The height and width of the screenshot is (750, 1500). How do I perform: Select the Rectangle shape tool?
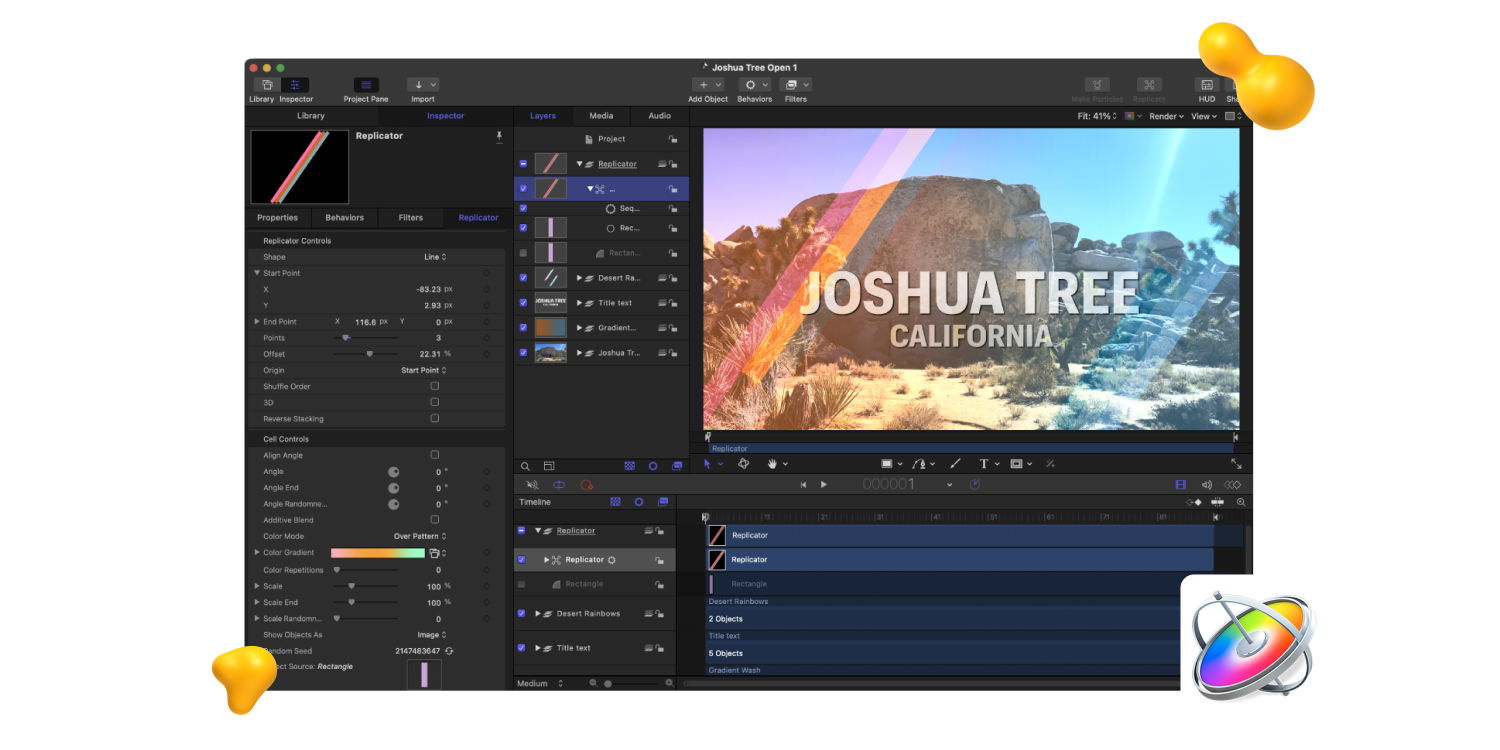(886, 464)
